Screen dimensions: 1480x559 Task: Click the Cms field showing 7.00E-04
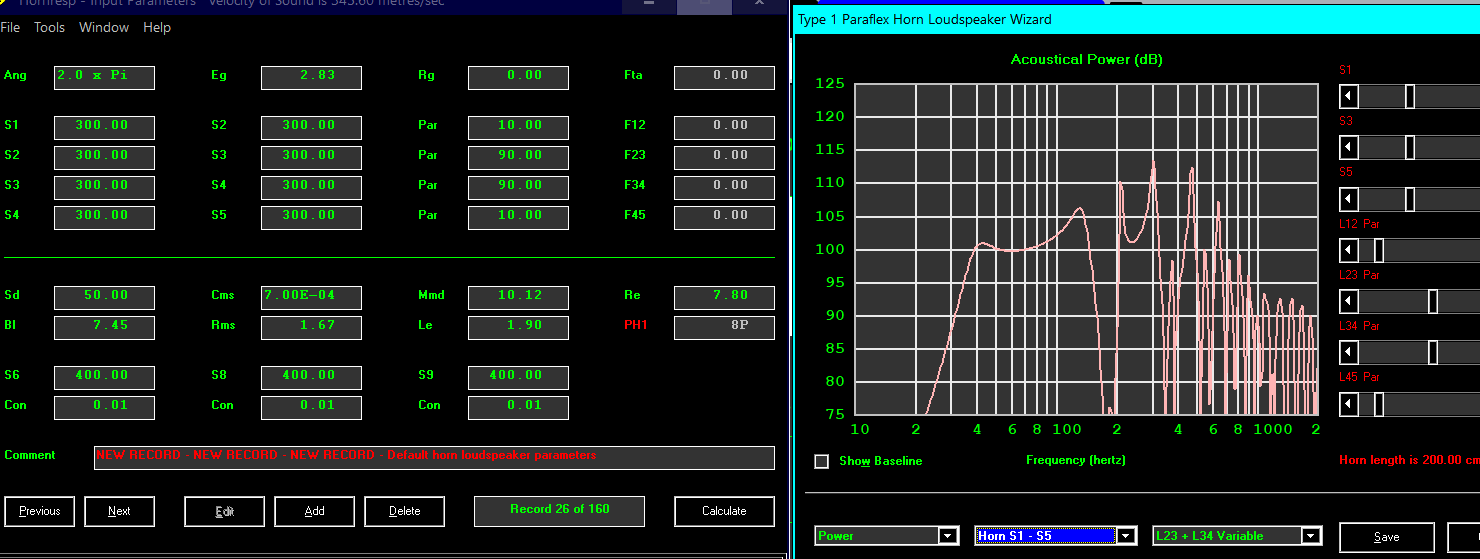click(311, 297)
